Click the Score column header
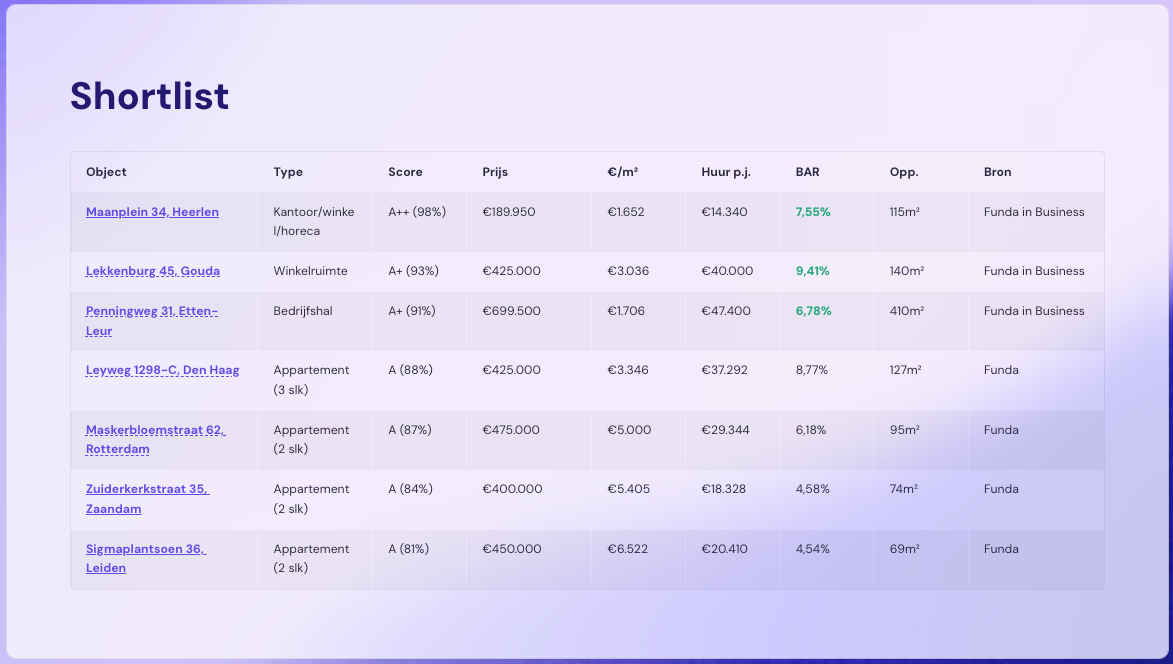1173x664 pixels. (x=405, y=172)
